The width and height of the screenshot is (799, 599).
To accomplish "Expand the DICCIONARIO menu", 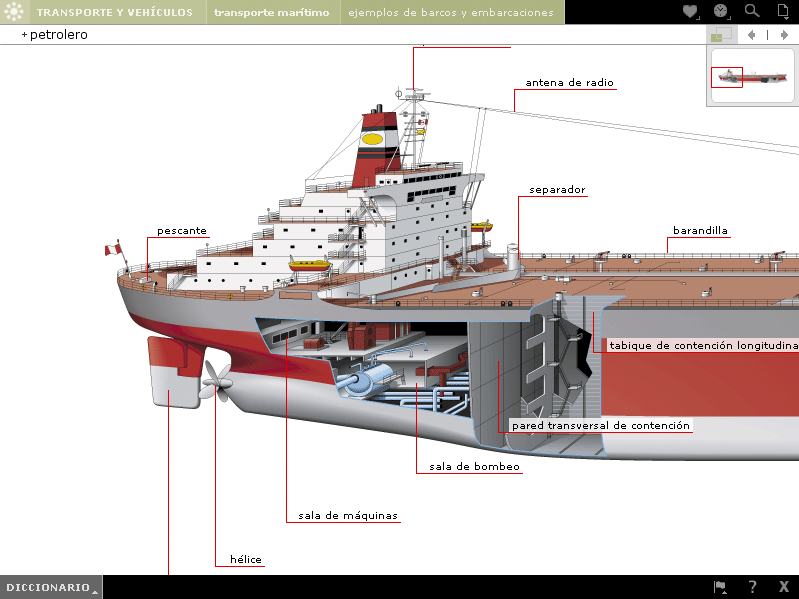I will click(x=51, y=588).
